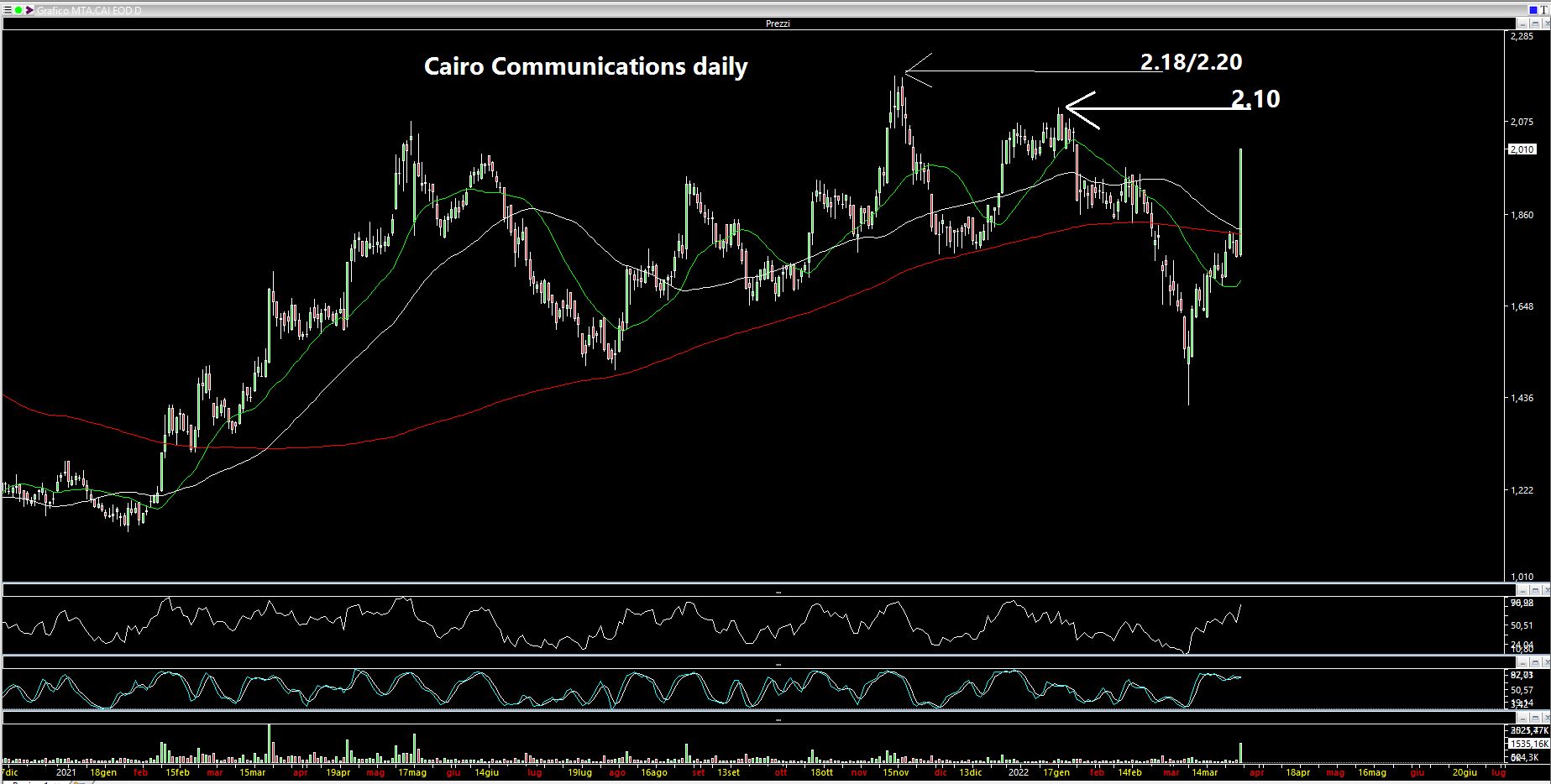The width and height of the screenshot is (1551, 784).
Task: Close the first oscillator panel
Action: tap(1547, 590)
